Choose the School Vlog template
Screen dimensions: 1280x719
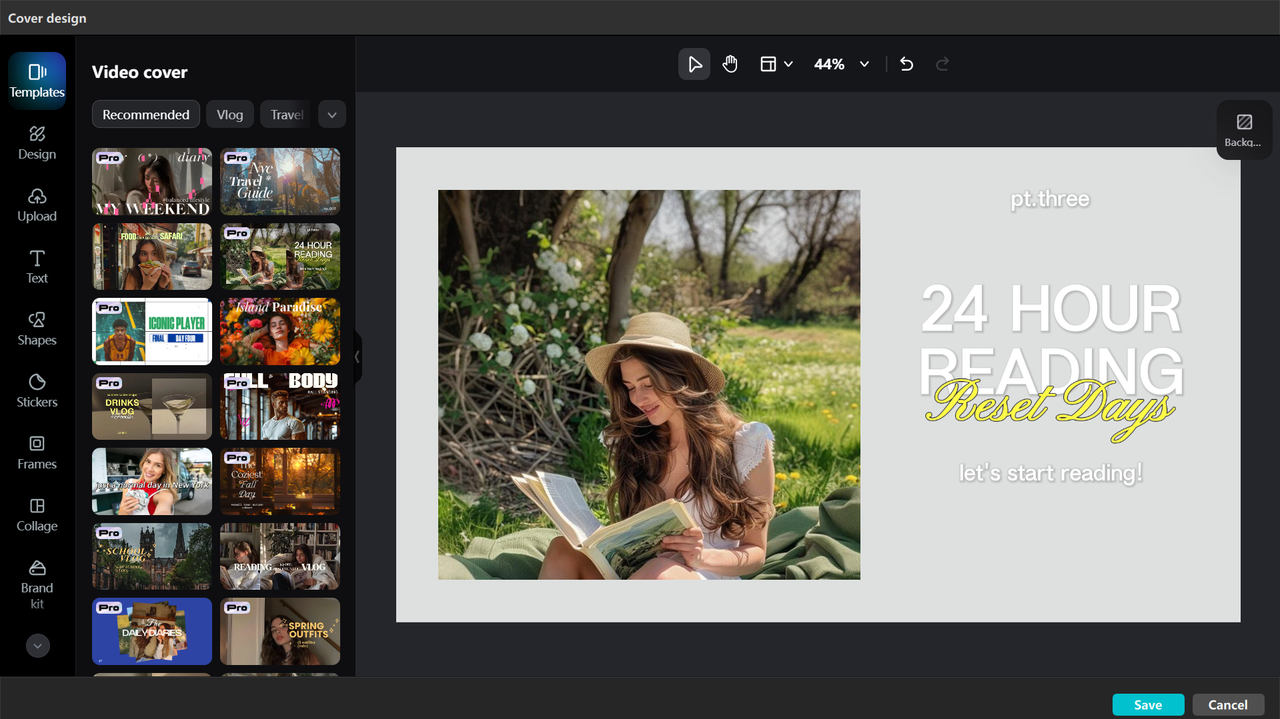point(152,557)
